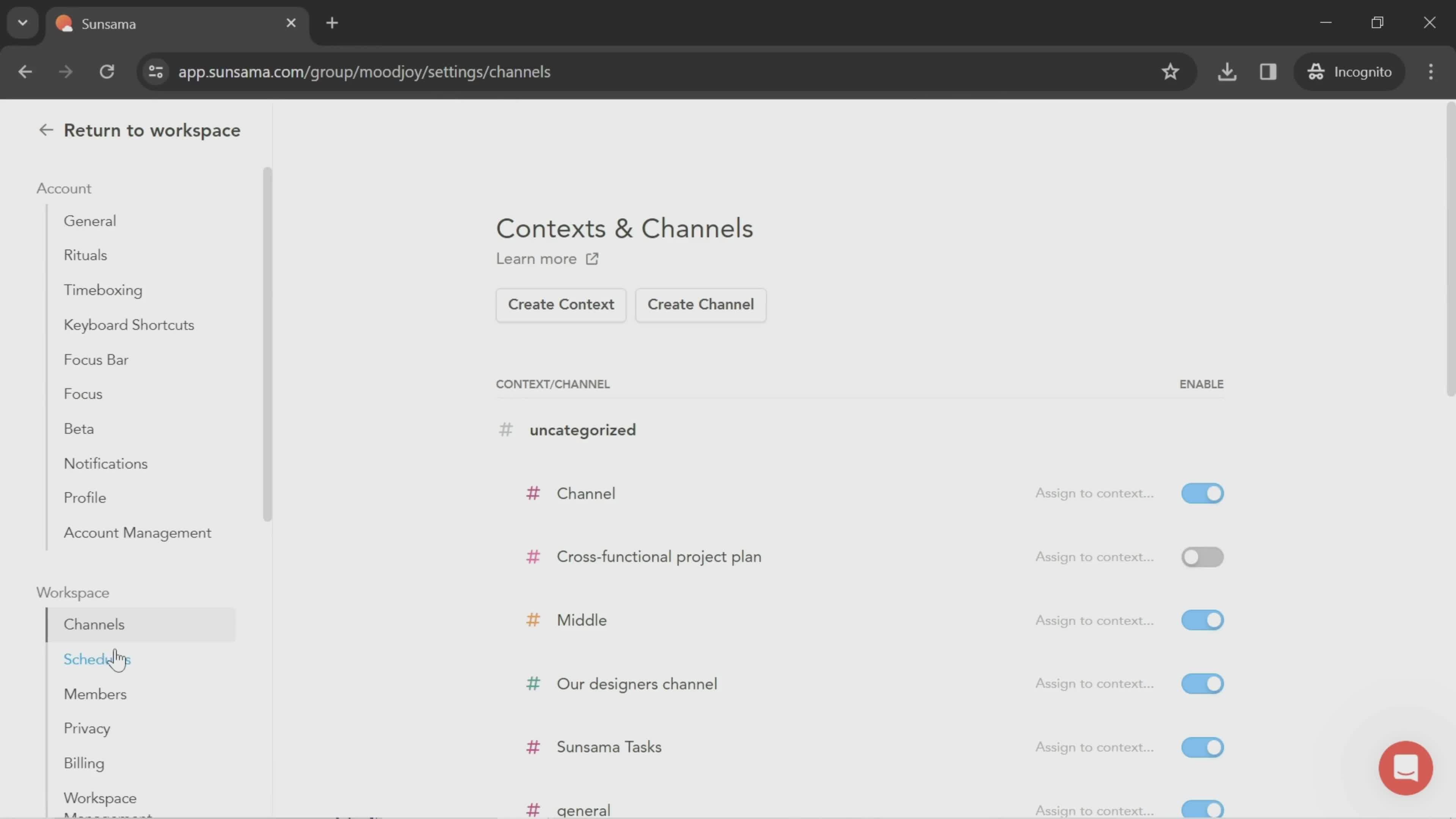Open Notifications settings section

(105, 463)
